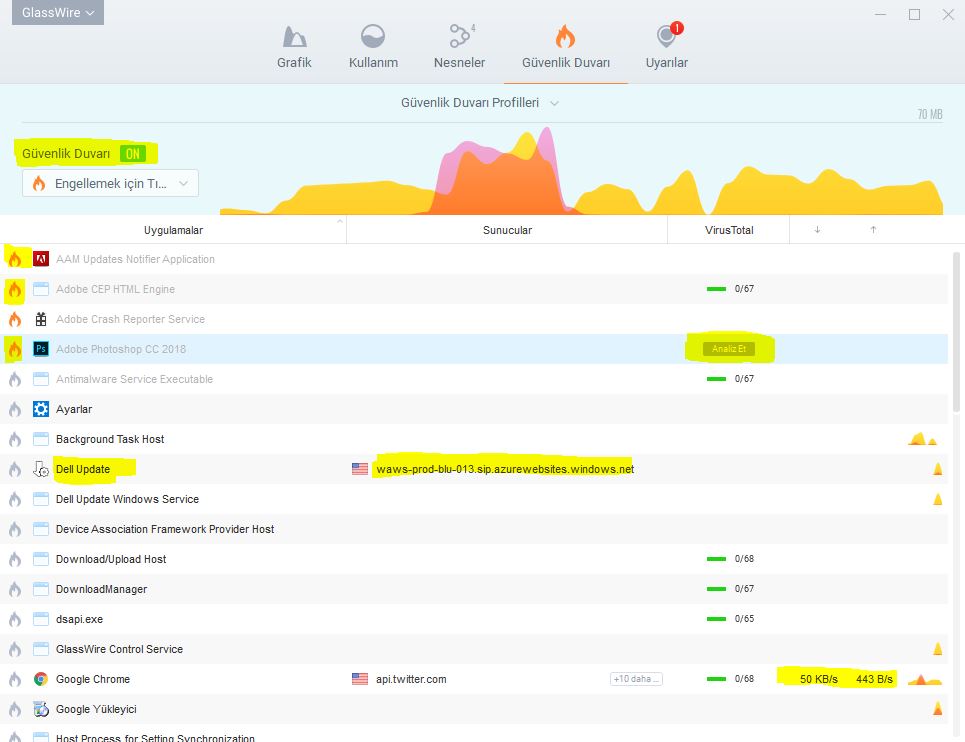Block Device Association Framework Provider Host flame
This screenshot has width=965, height=742.
click(x=15, y=529)
